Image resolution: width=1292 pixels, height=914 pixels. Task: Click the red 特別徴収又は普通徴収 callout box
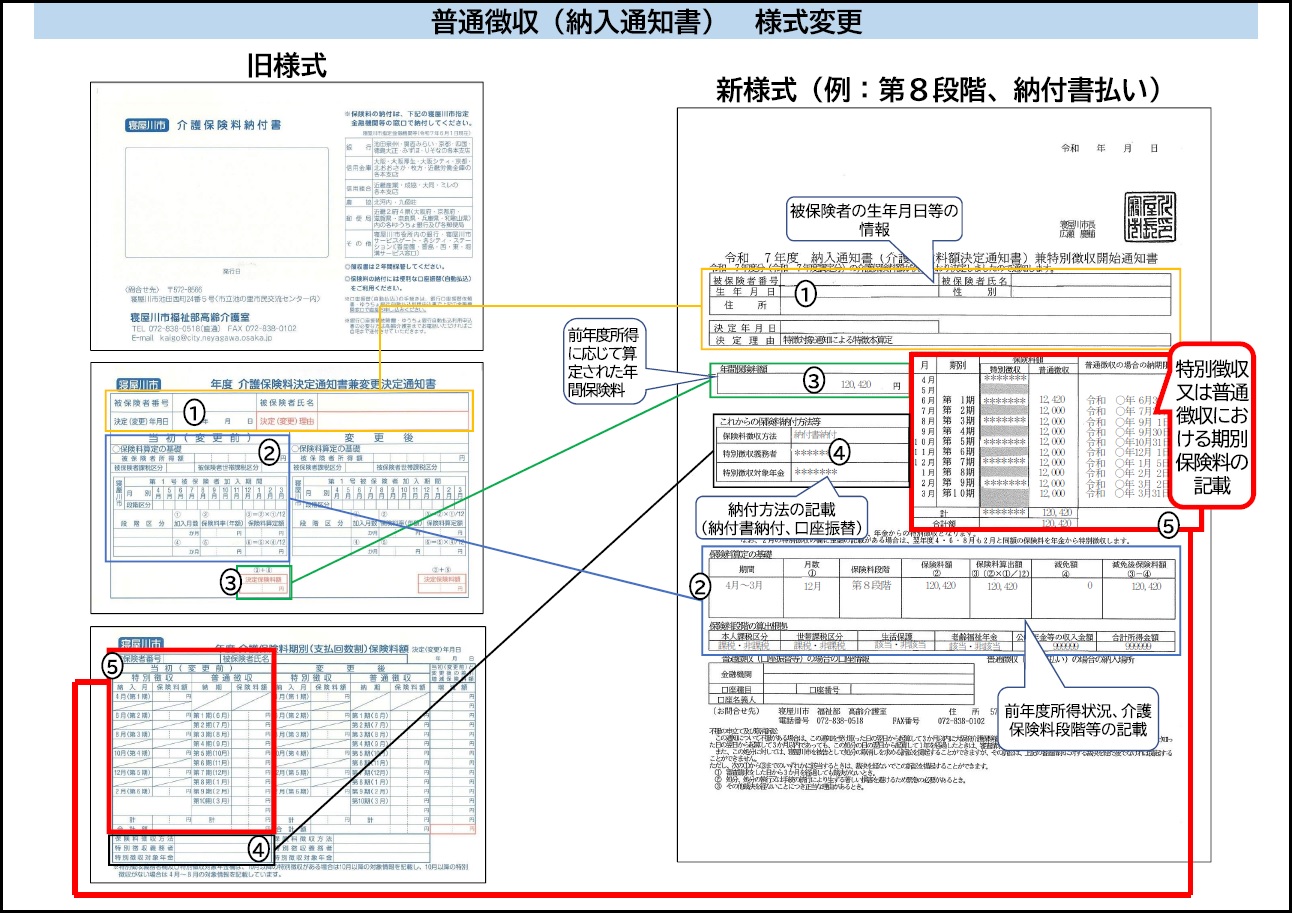coord(1214,431)
